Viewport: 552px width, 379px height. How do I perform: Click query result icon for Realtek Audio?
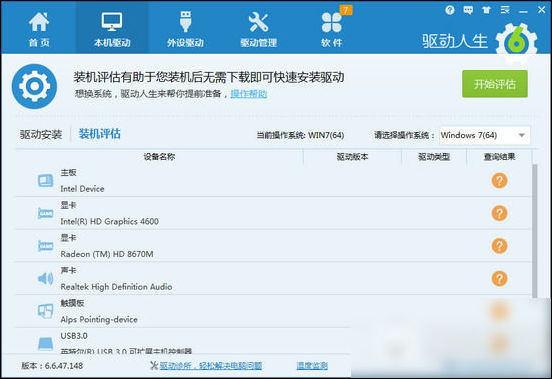pyautogui.click(x=499, y=278)
